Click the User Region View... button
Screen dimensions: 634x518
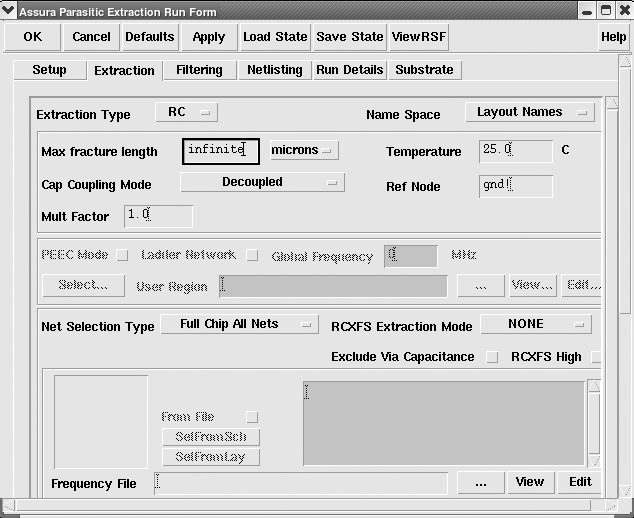click(x=533, y=285)
